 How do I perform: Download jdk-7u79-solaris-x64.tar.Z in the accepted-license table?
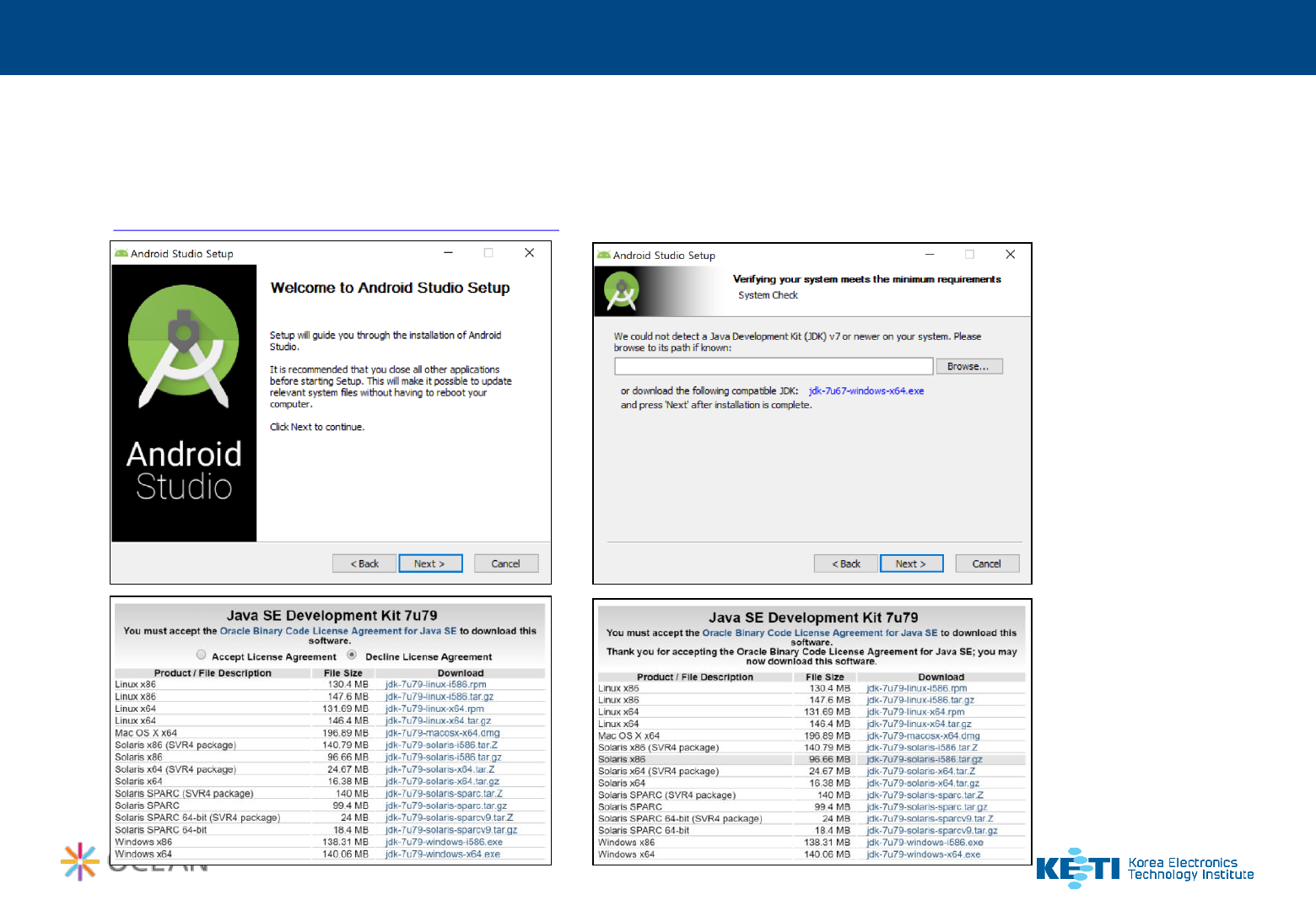point(921,771)
